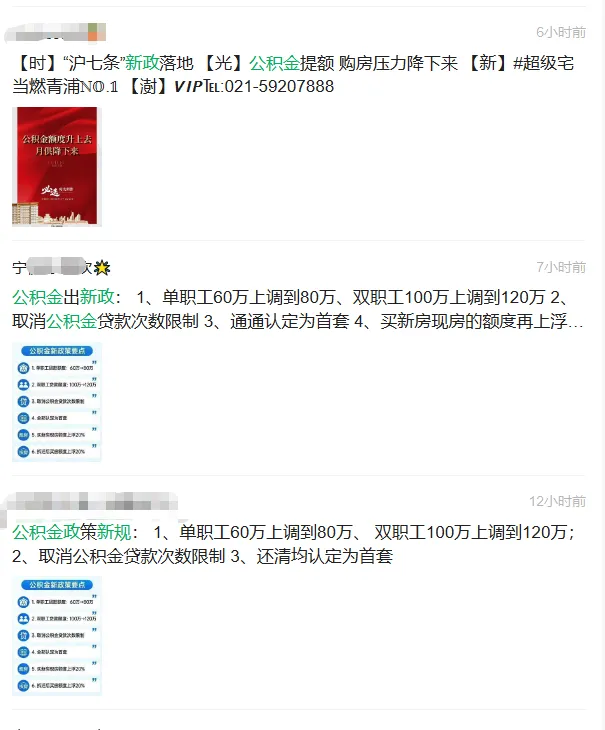605x730 pixels.
Task: Click the 7小时前 timestamp
Action: pos(560,267)
